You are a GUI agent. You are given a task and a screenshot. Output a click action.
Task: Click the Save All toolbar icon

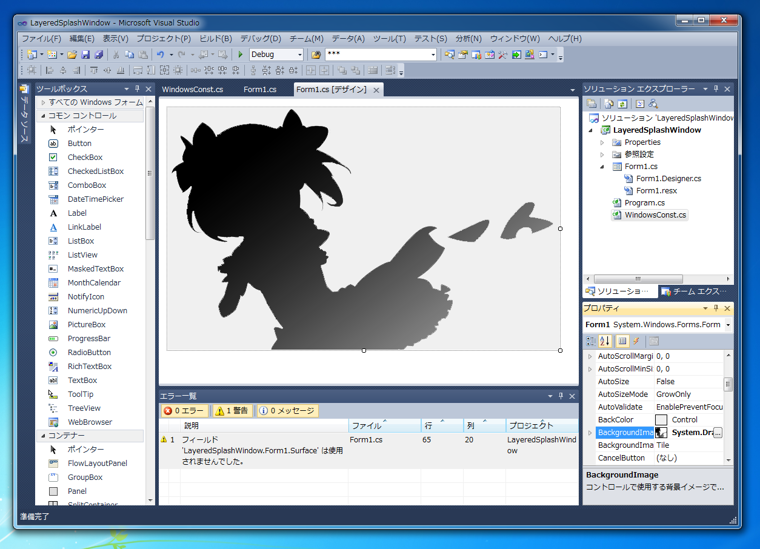[98, 55]
